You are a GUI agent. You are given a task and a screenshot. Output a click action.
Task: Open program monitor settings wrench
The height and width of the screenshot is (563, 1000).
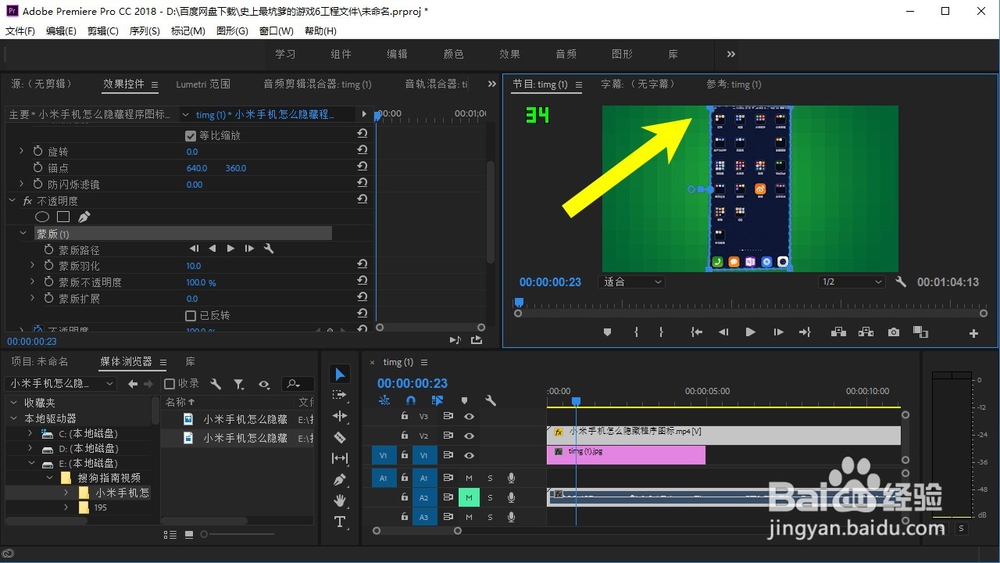click(901, 281)
